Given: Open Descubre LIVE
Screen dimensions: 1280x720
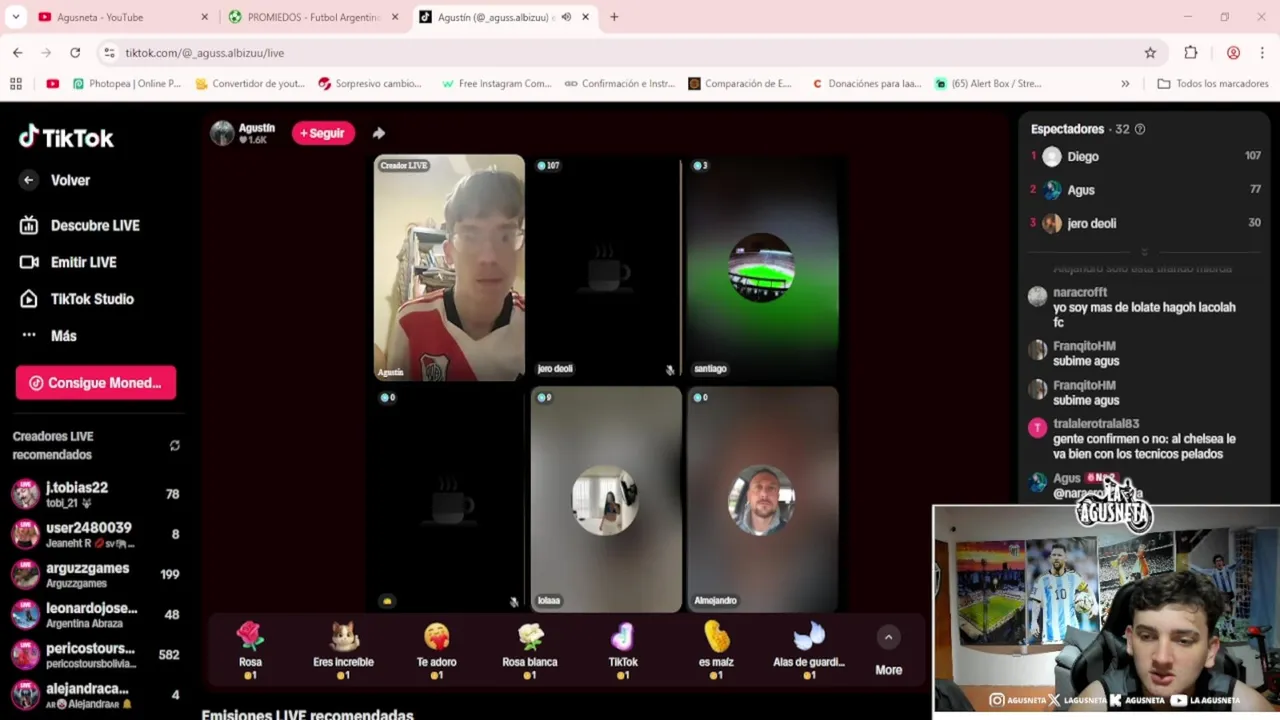Looking at the screenshot, I should 80,225.
